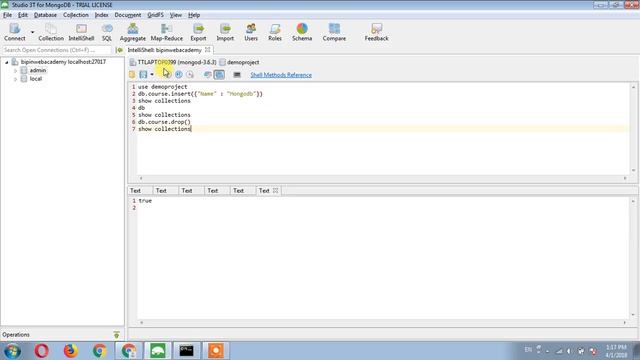Click the Import toolbar icon
This screenshot has width=640, height=360.
(225, 32)
